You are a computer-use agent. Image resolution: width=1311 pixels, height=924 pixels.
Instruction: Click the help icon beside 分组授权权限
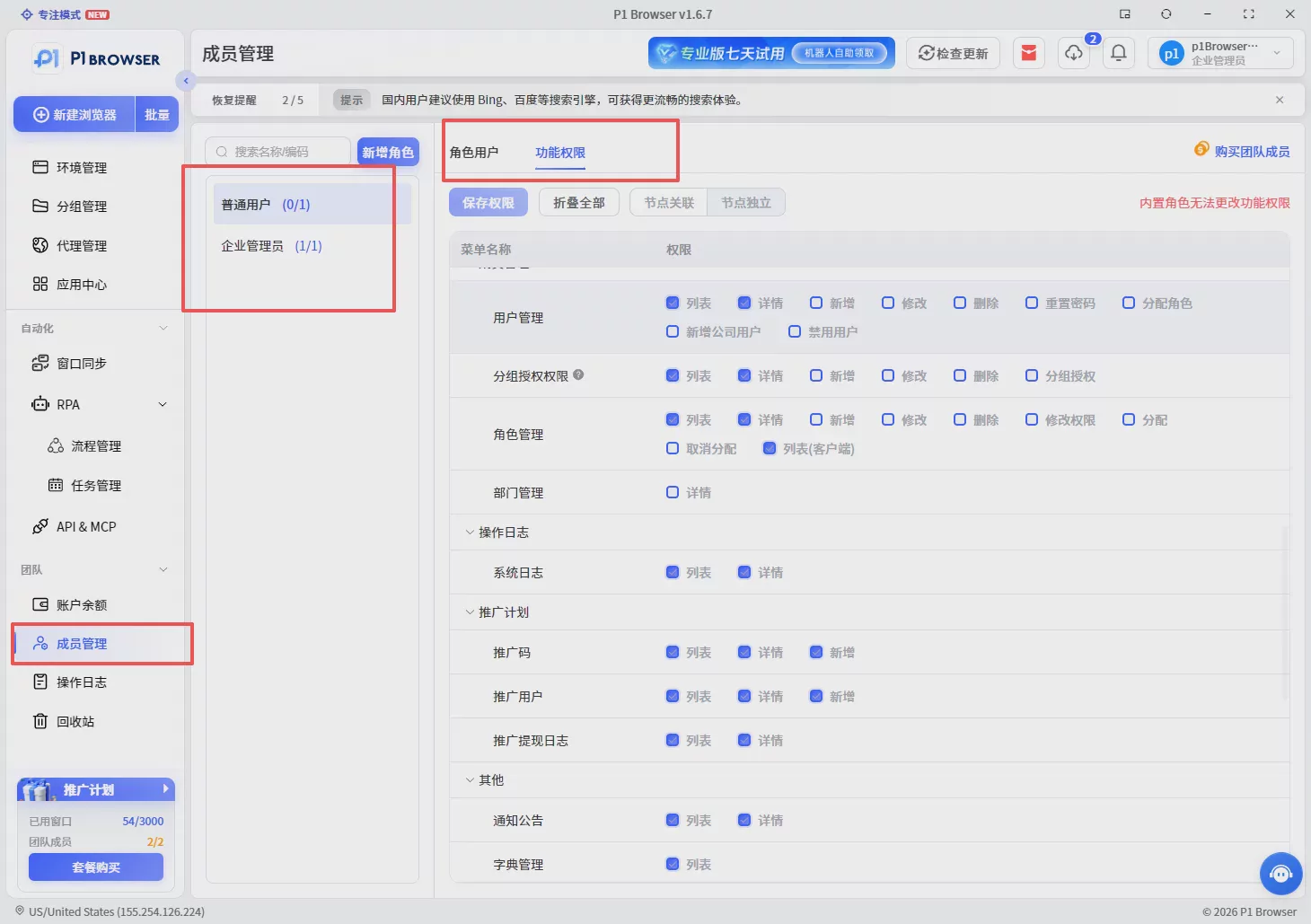point(578,375)
